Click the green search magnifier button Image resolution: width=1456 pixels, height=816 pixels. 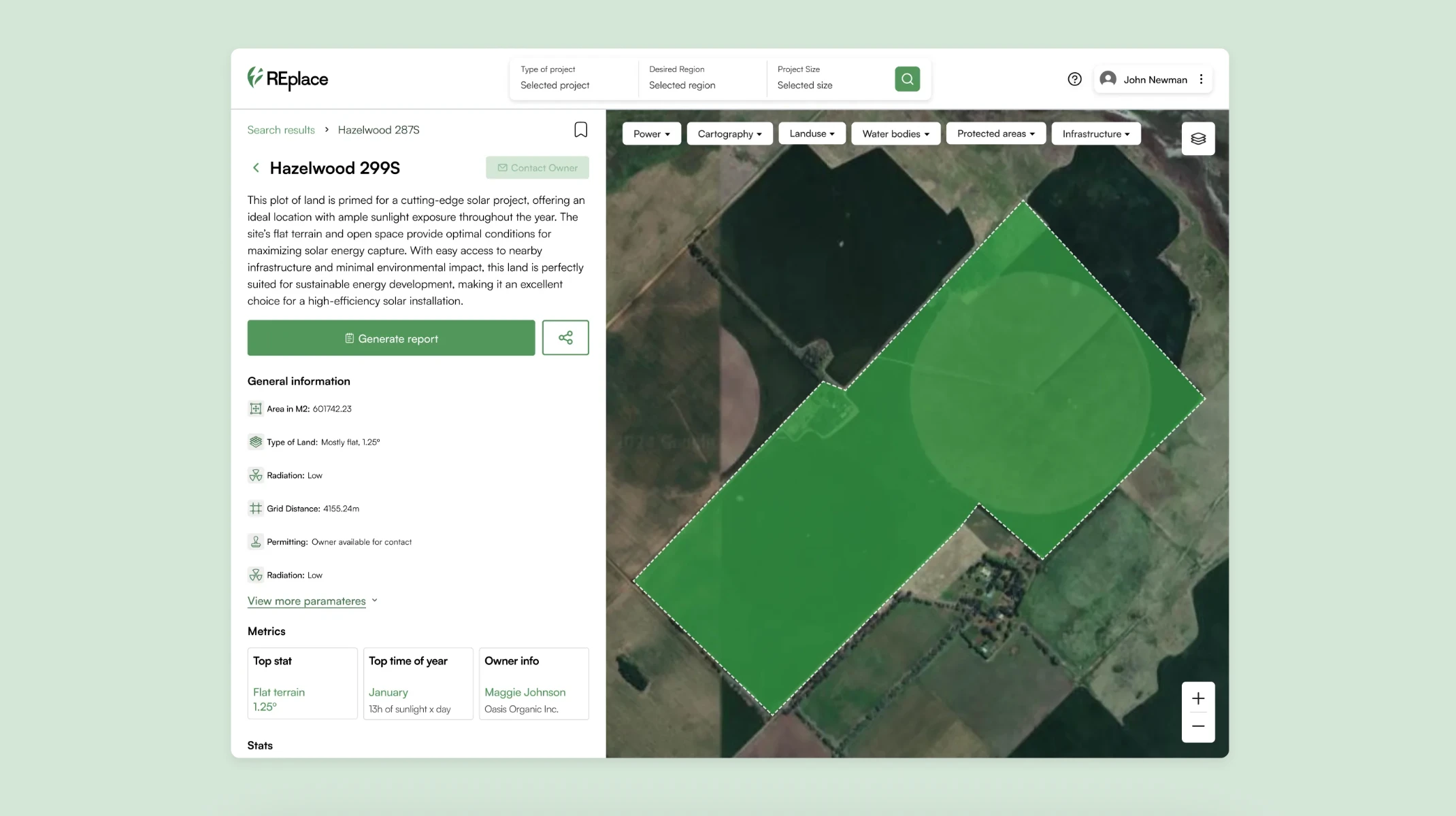(907, 79)
